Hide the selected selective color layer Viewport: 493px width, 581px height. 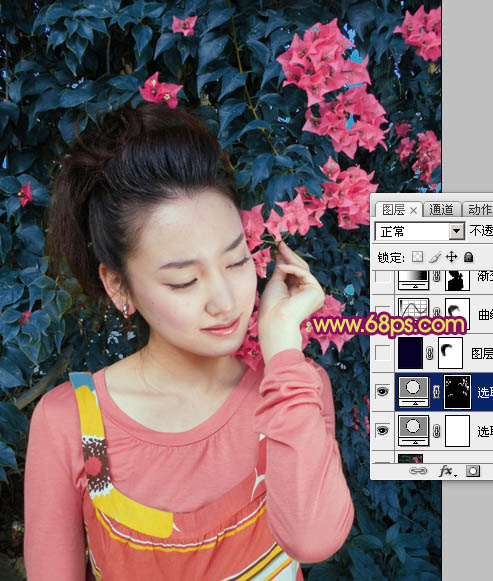pos(383,391)
